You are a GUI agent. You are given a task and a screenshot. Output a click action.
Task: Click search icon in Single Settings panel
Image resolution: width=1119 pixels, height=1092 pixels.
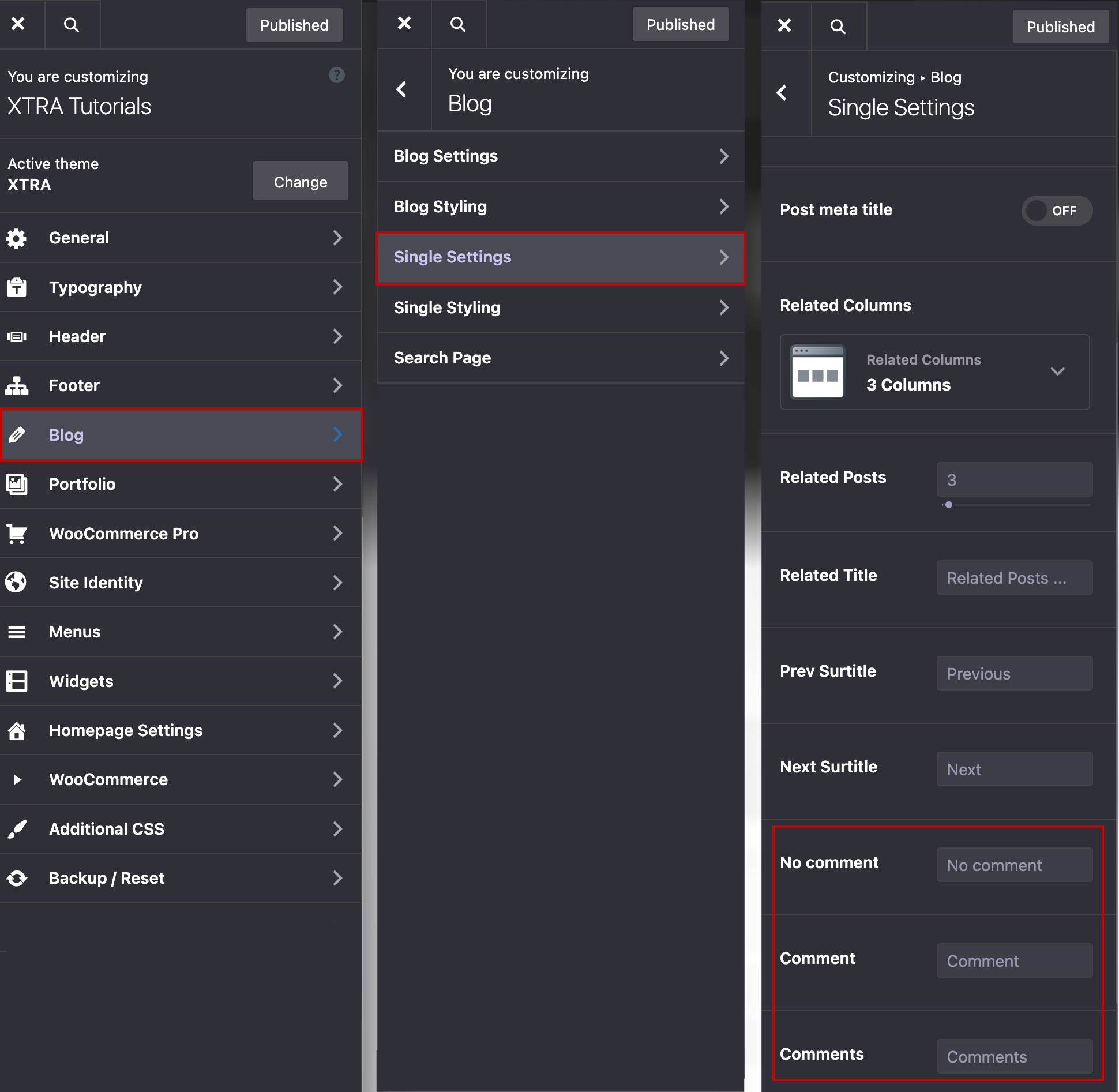838,27
